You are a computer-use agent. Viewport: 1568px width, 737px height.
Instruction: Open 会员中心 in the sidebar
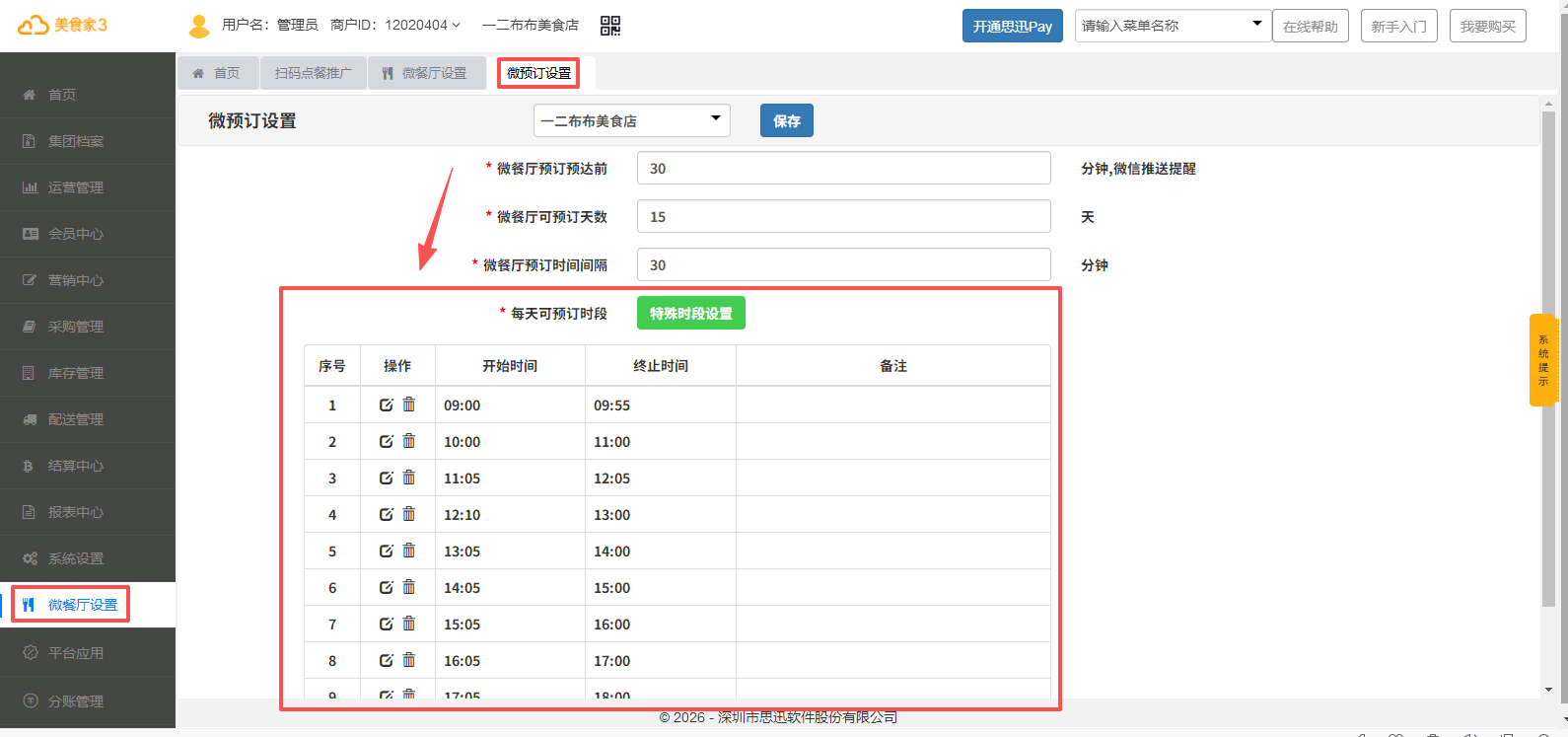tap(76, 234)
